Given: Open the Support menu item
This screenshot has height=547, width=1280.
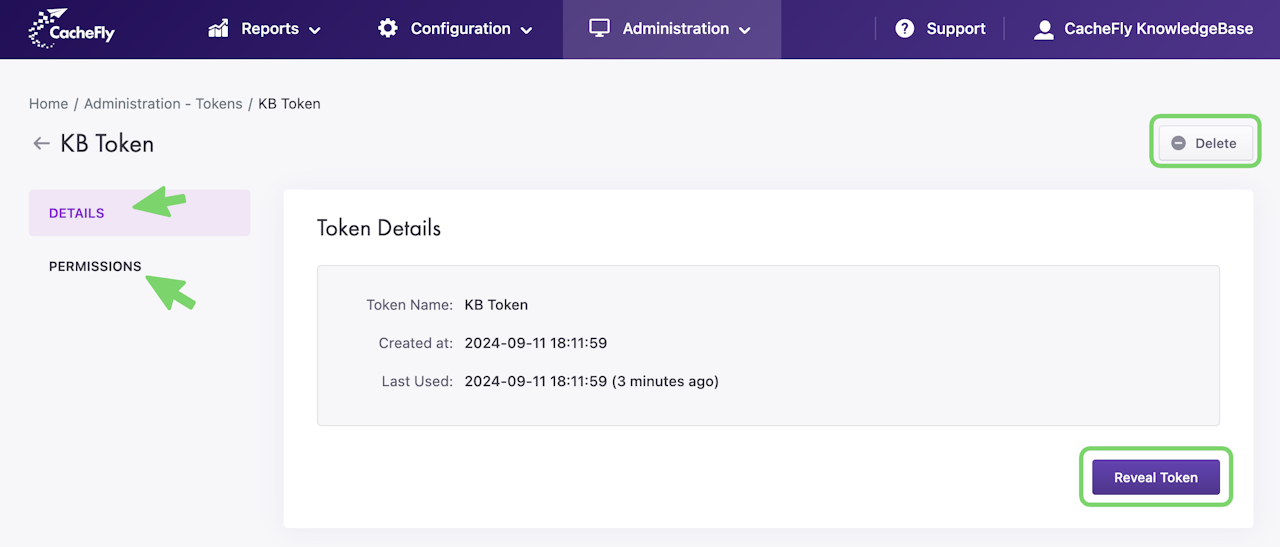Looking at the screenshot, I should point(955,29).
